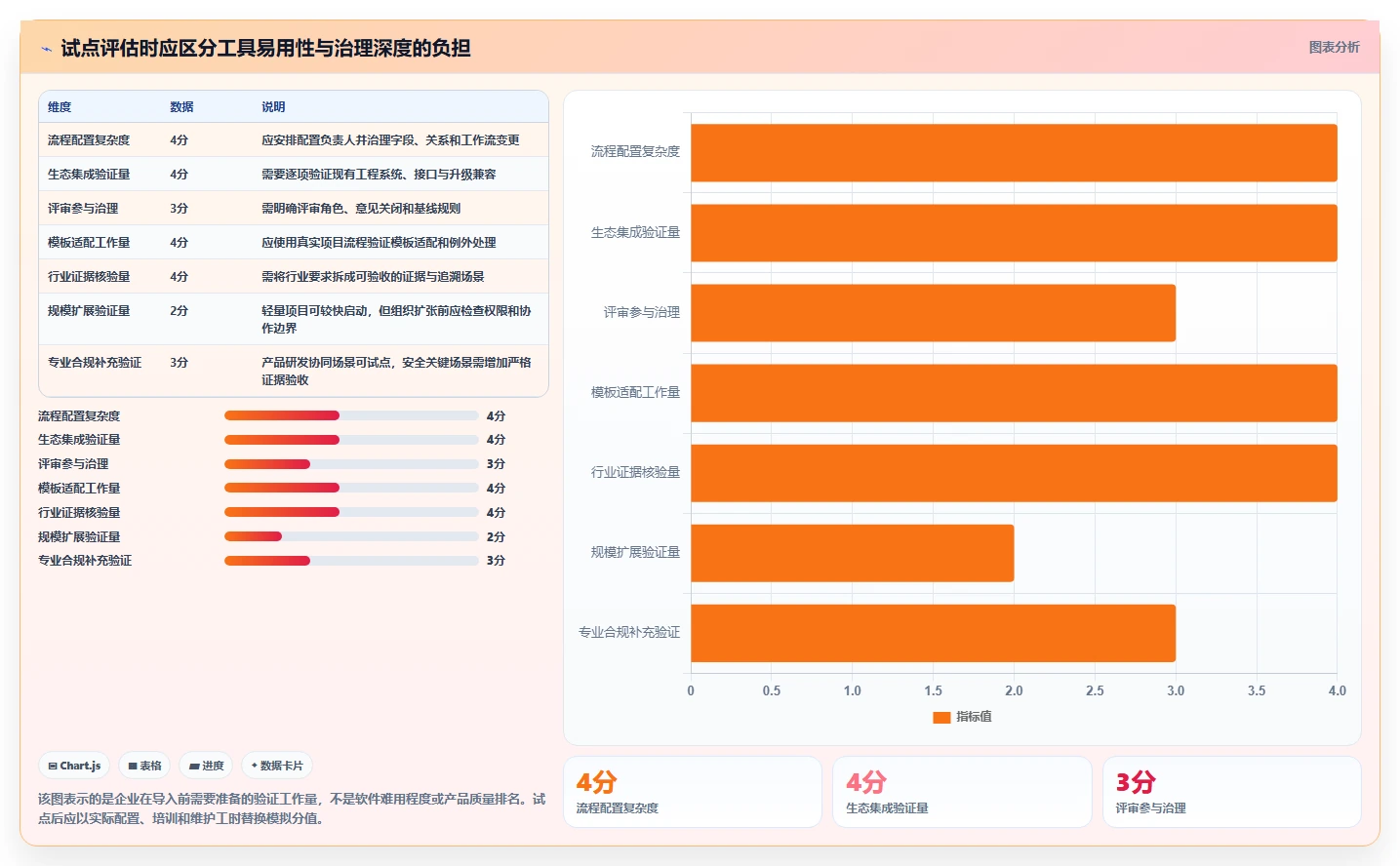Image resolution: width=1400 pixels, height=866 pixels.
Task: Click the progress bar for 模板适配工作量
Action: click(351, 488)
